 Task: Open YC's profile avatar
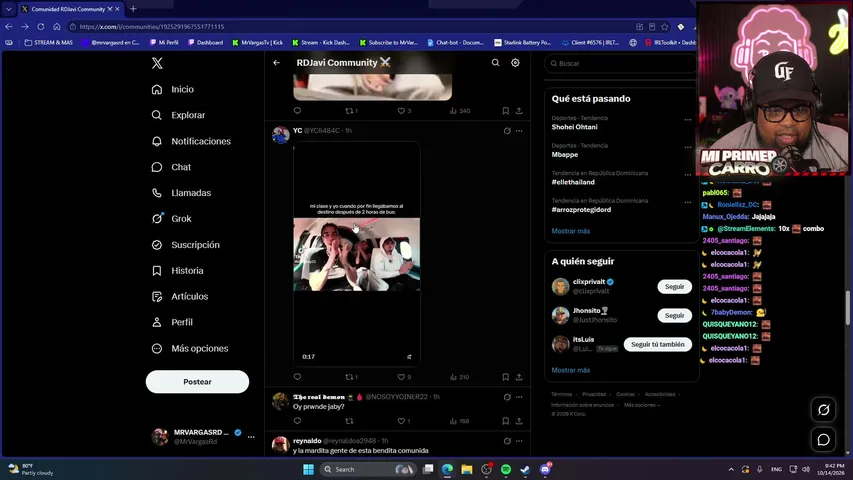[281, 135]
